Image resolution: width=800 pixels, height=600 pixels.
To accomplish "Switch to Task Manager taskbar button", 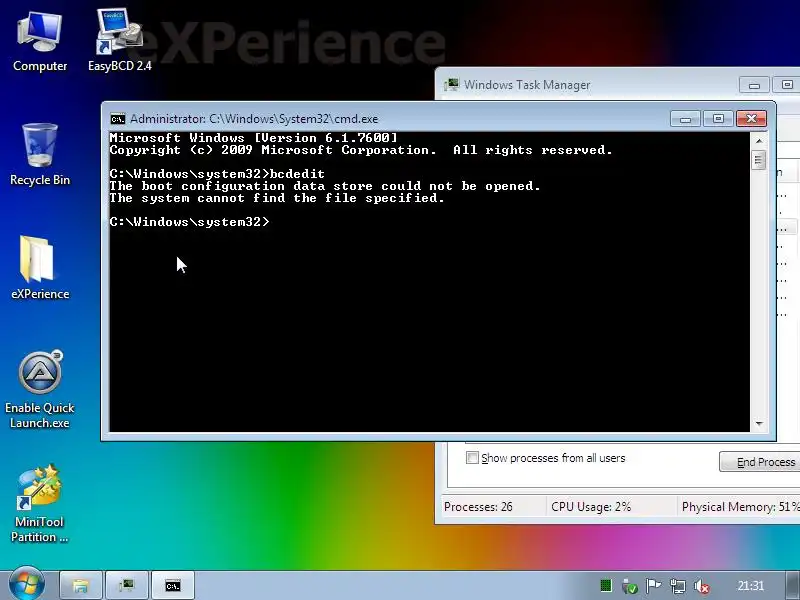I will [x=127, y=585].
